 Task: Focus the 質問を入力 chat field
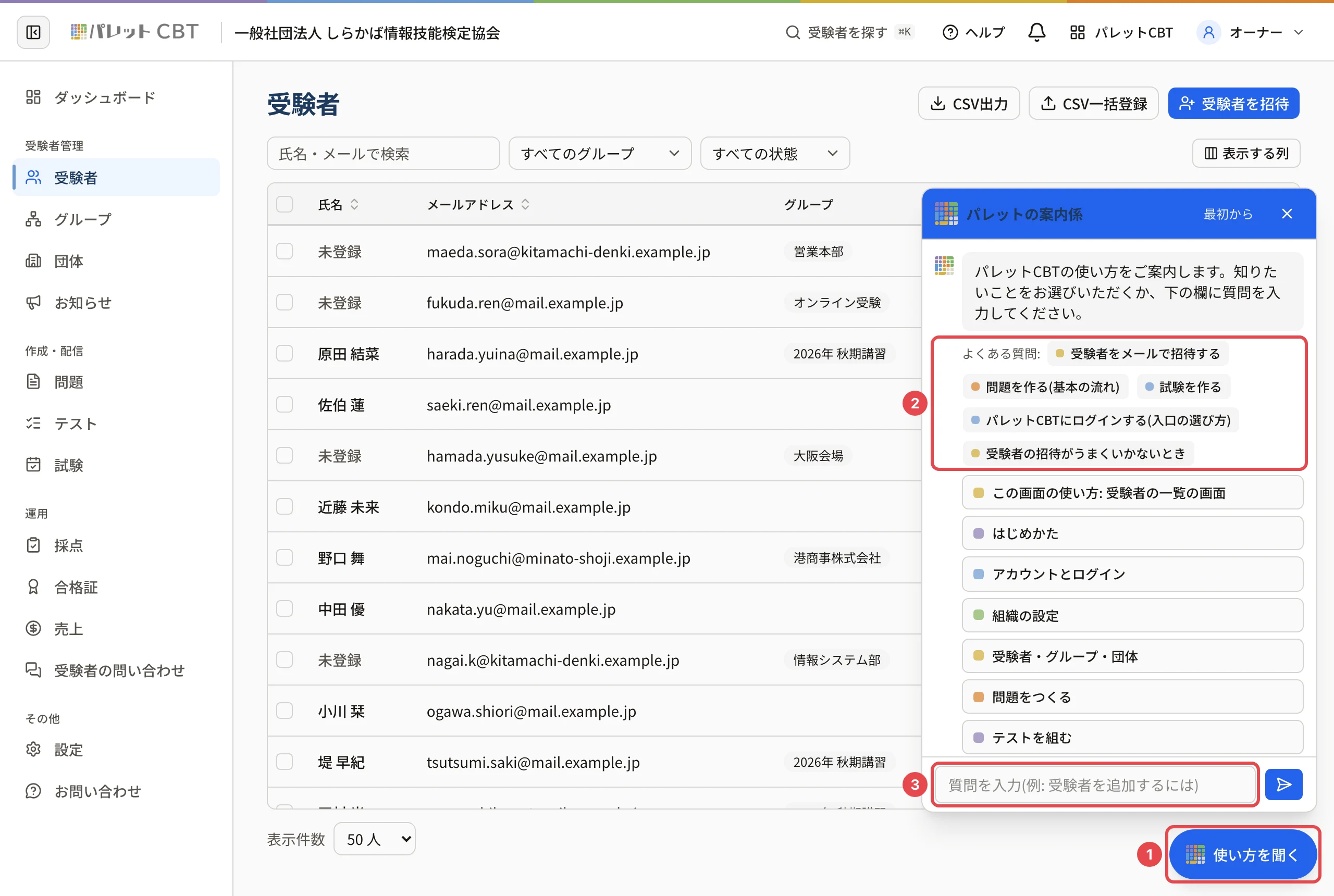(1094, 785)
